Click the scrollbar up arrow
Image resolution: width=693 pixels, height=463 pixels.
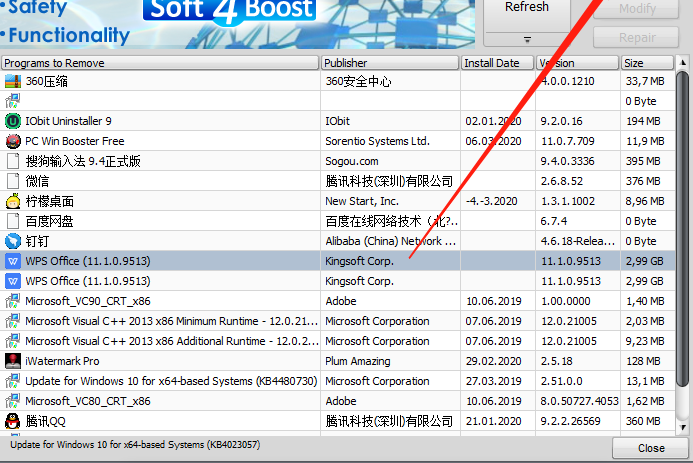pos(683,62)
